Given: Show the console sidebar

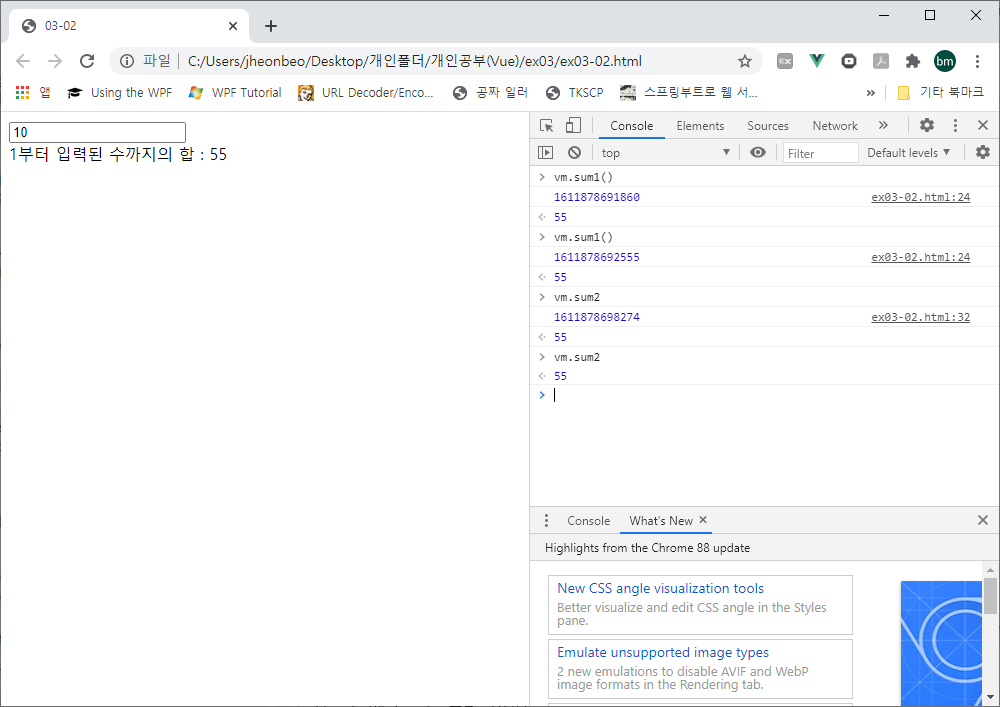Looking at the screenshot, I should (545, 152).
